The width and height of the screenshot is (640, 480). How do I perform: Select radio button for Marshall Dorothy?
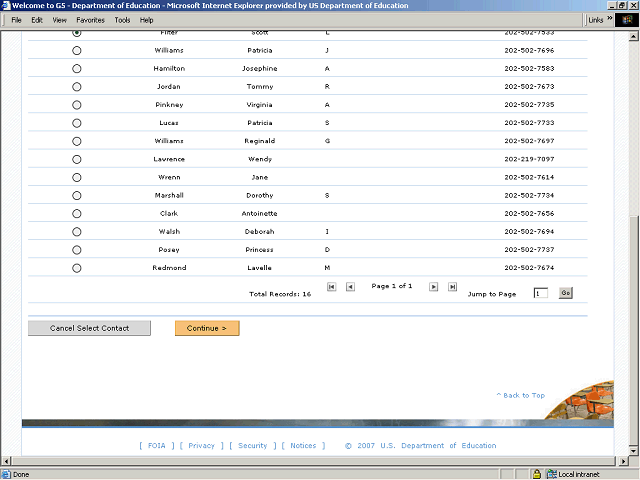pyautogui.click(x=77, y=196)
